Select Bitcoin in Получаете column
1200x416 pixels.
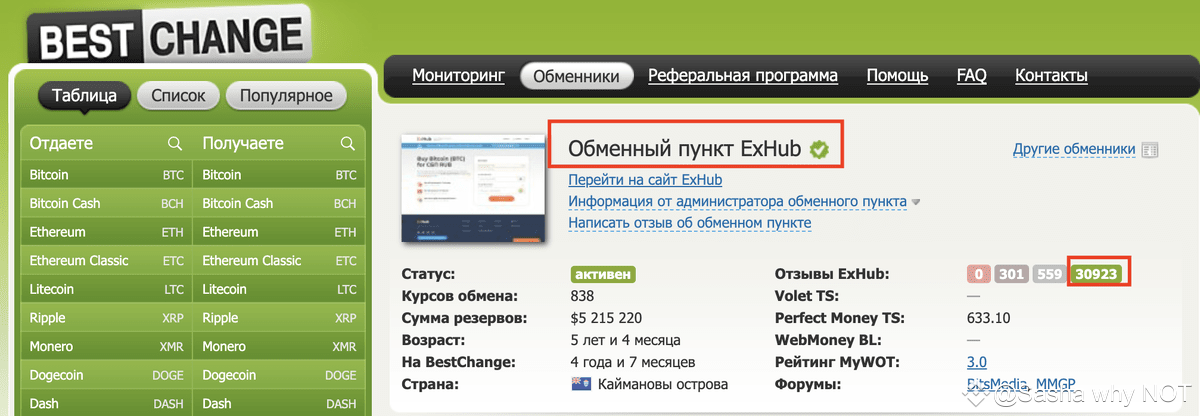279,175
